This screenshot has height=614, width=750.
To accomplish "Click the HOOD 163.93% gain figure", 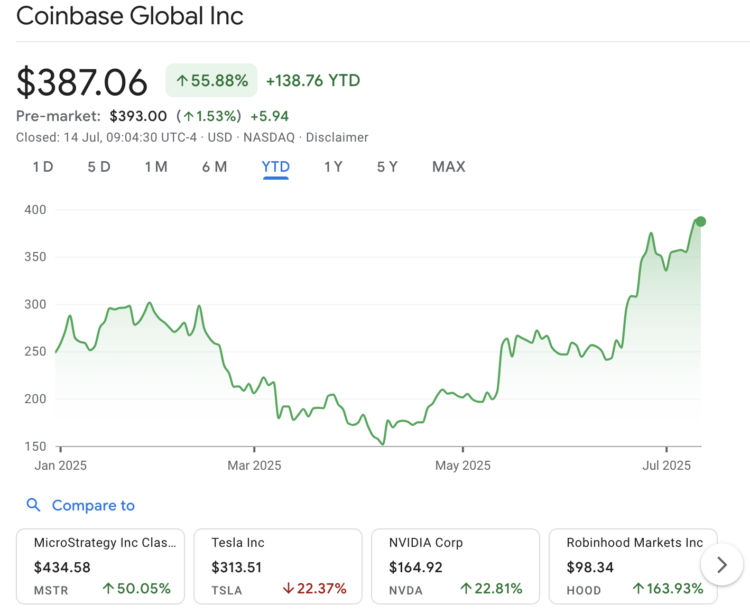I will click(668, 589).
